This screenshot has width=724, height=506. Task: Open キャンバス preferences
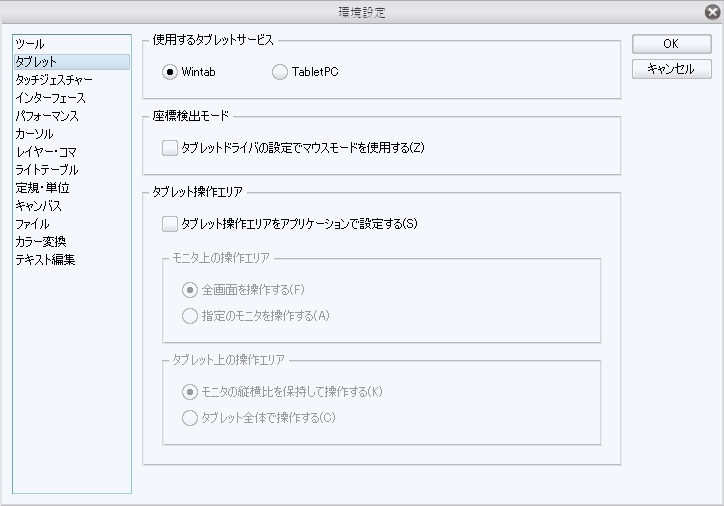tap(40, 206)
